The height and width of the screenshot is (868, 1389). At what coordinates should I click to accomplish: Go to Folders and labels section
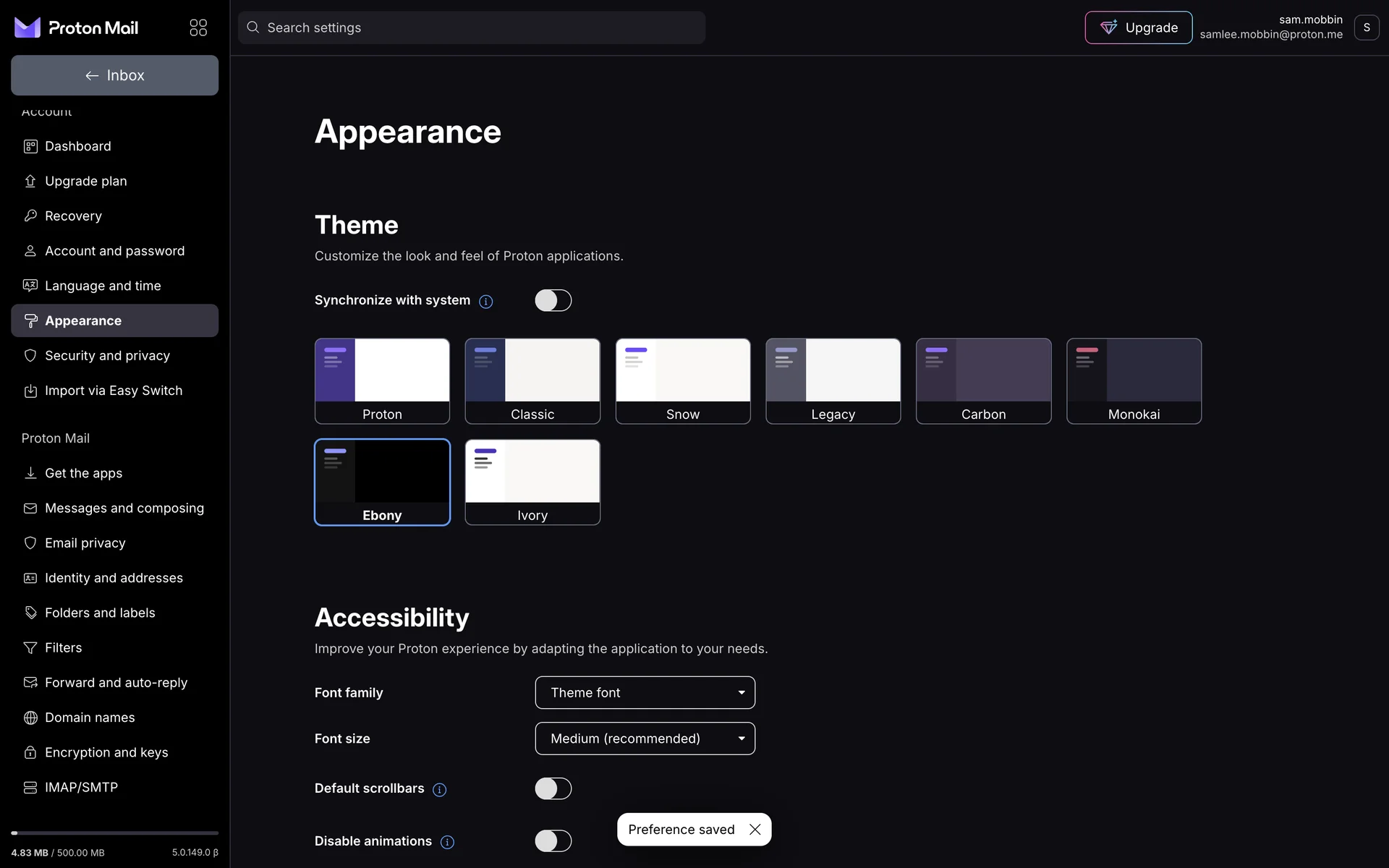[x=100, y=613]
